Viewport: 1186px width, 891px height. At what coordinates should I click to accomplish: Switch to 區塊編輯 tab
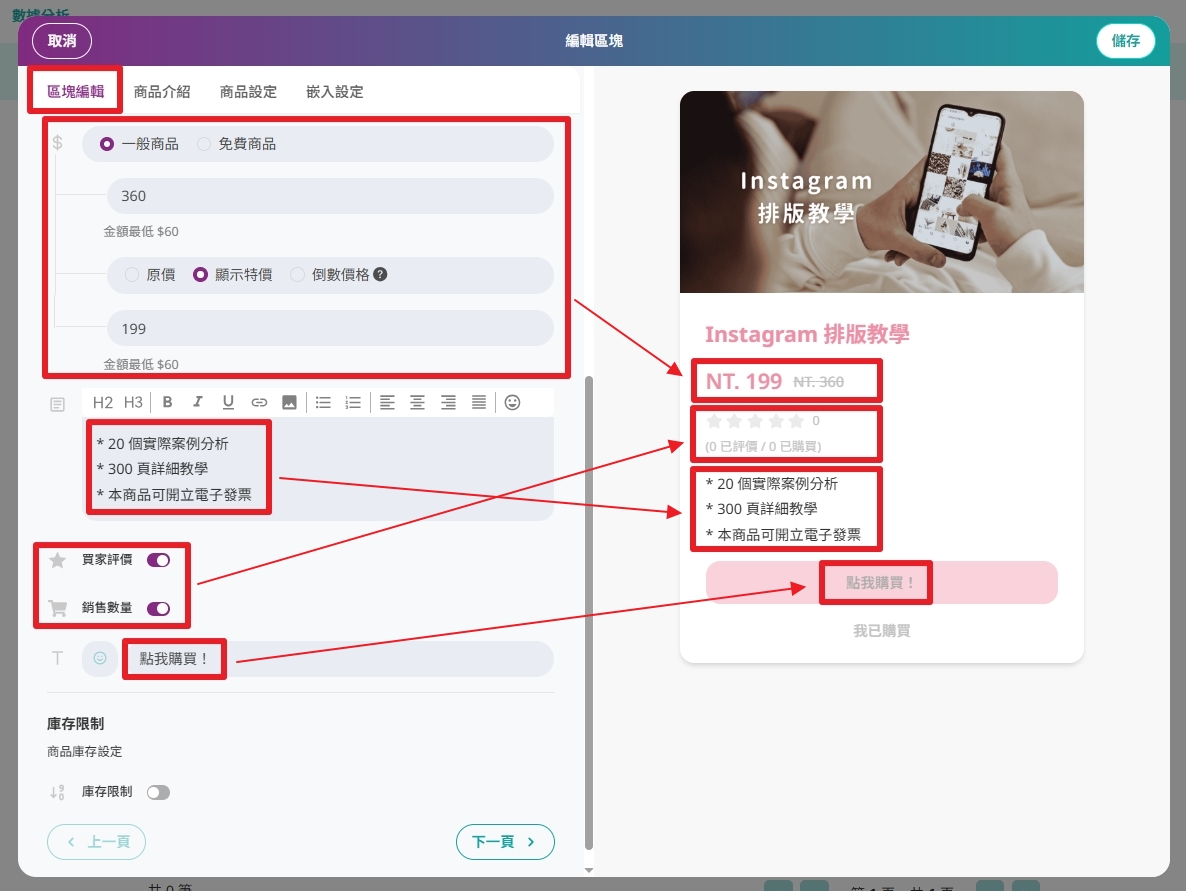tap(76, 92)
